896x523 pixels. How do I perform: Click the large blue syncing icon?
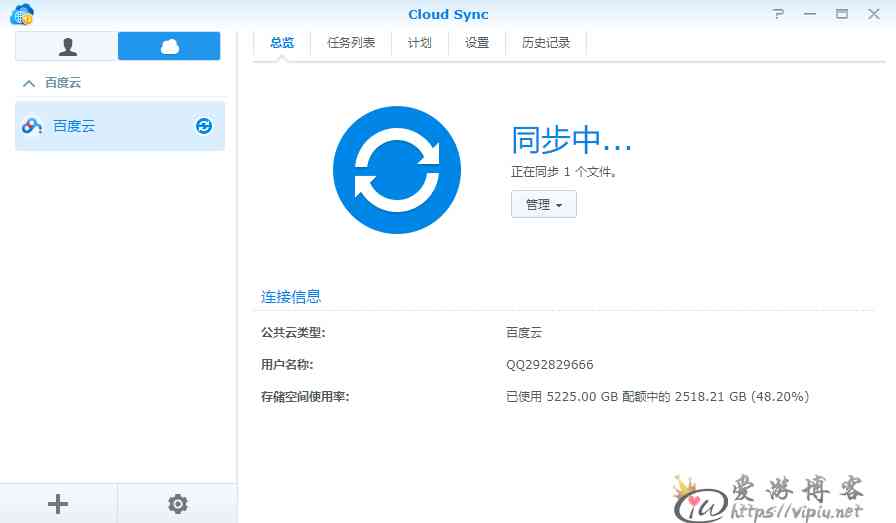coord(397,169)
